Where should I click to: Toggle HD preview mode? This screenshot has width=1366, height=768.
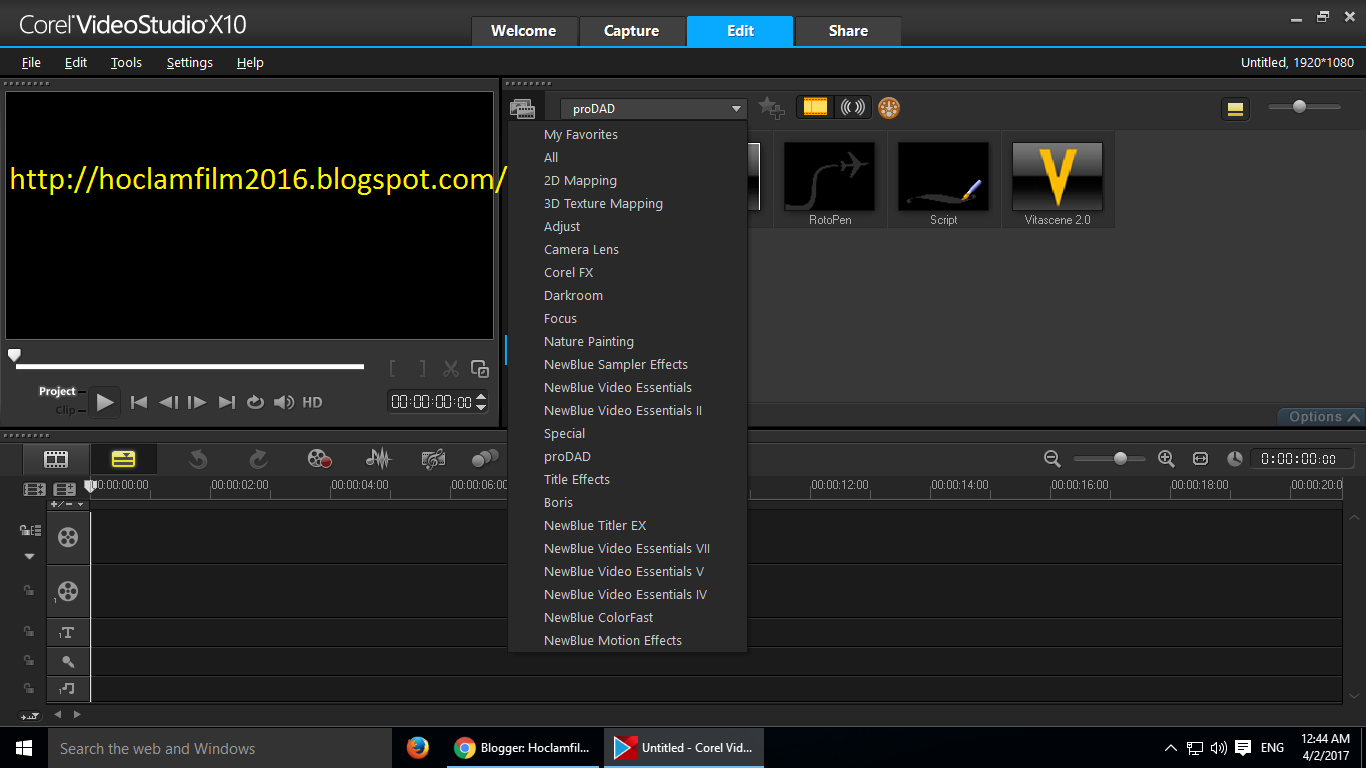[312, 402]
